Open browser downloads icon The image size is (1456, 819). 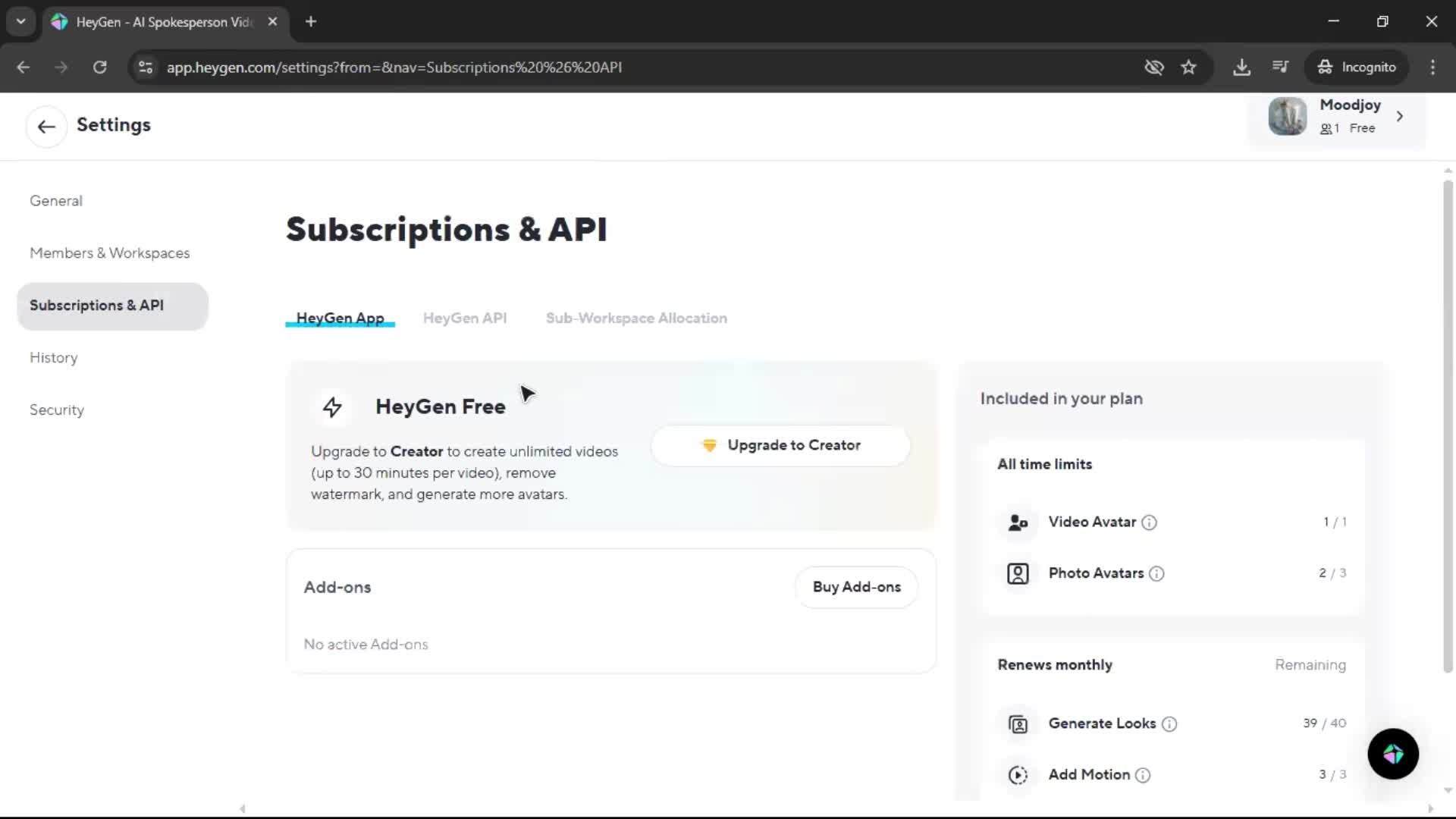[1241, 67]
